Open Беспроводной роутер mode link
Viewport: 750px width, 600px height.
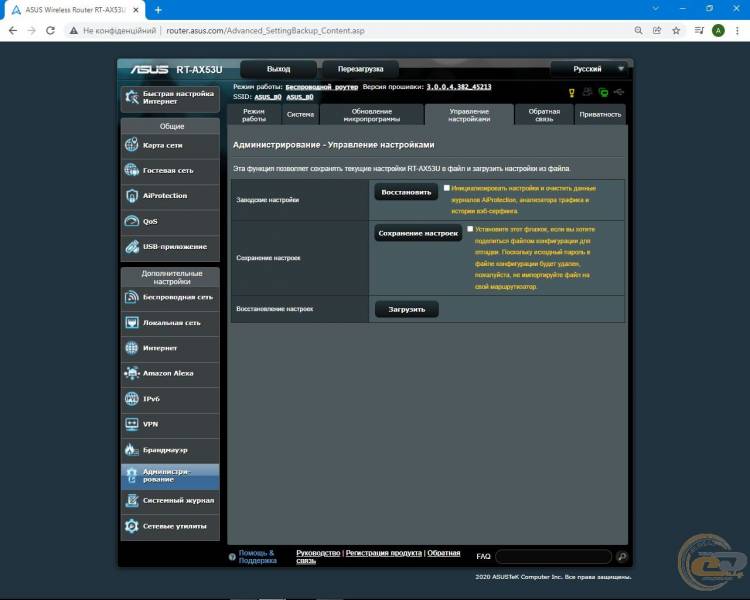pos(322,87)
